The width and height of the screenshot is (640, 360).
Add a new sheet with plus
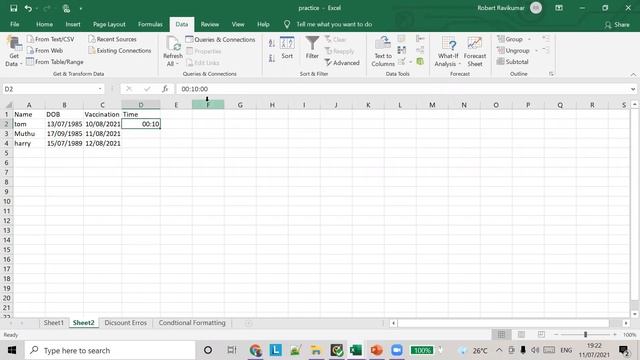(x=248, y=323)
